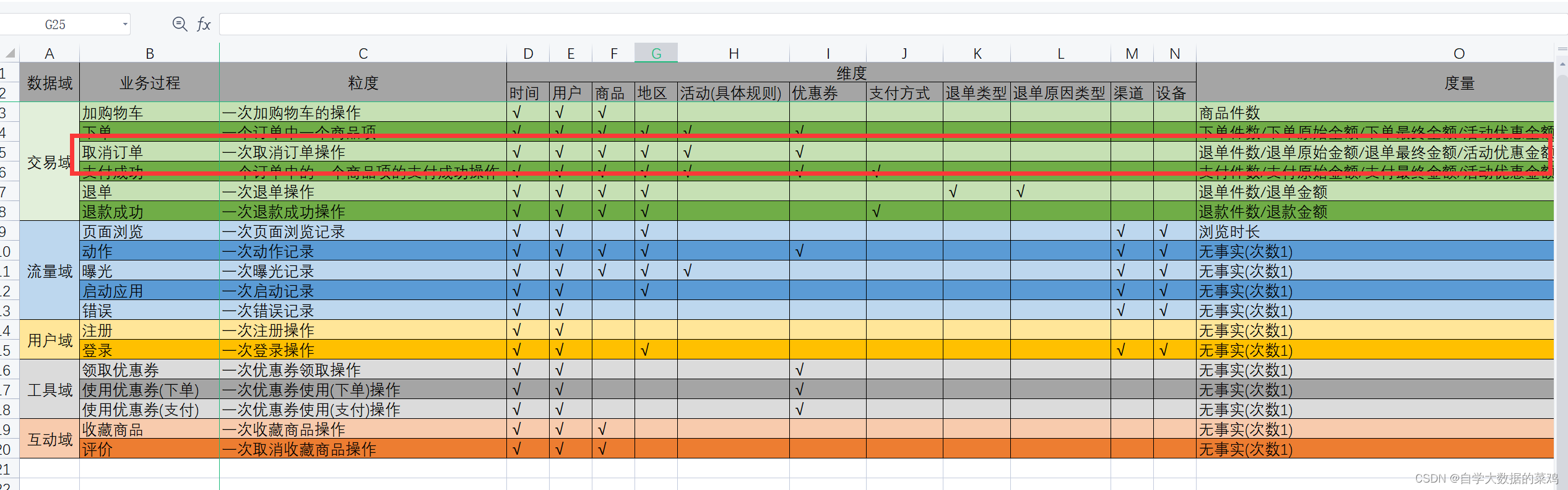The image size is (1568, 490).
Task: Select the 退单原因类型 header cell
Action: (x=1060, y=92)
